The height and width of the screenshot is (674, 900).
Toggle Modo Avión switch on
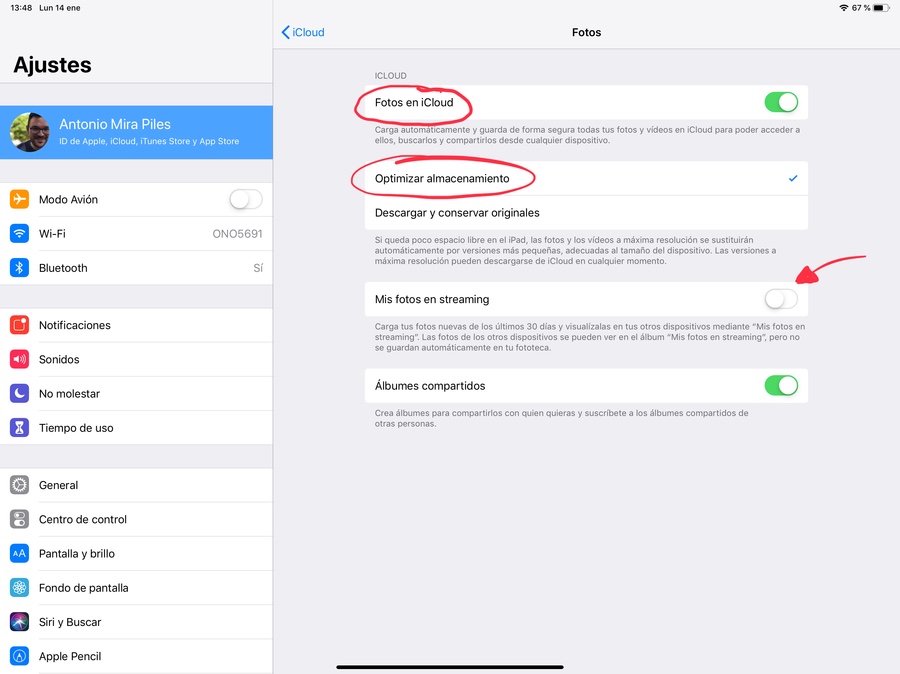pos(245,200)
